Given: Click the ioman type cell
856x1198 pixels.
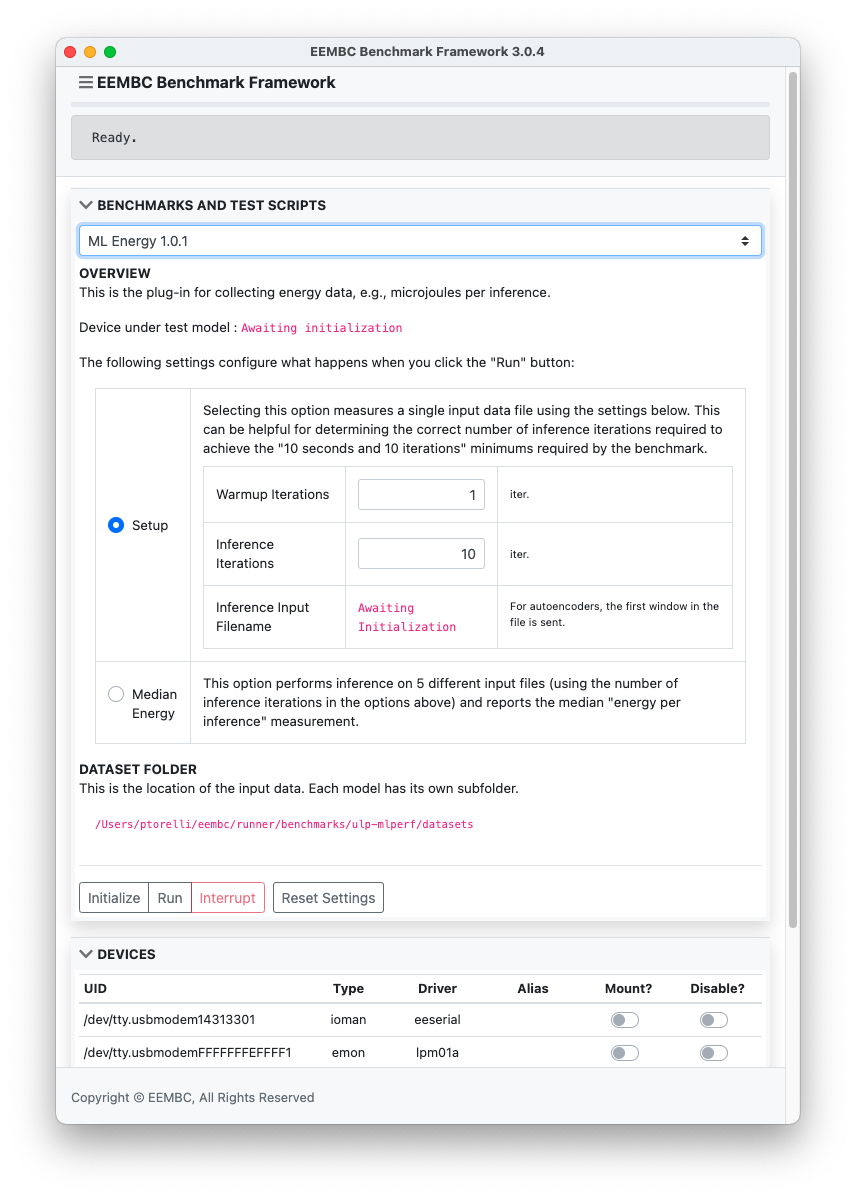Looking at the screenshot, I should (x=349, y=1020).
